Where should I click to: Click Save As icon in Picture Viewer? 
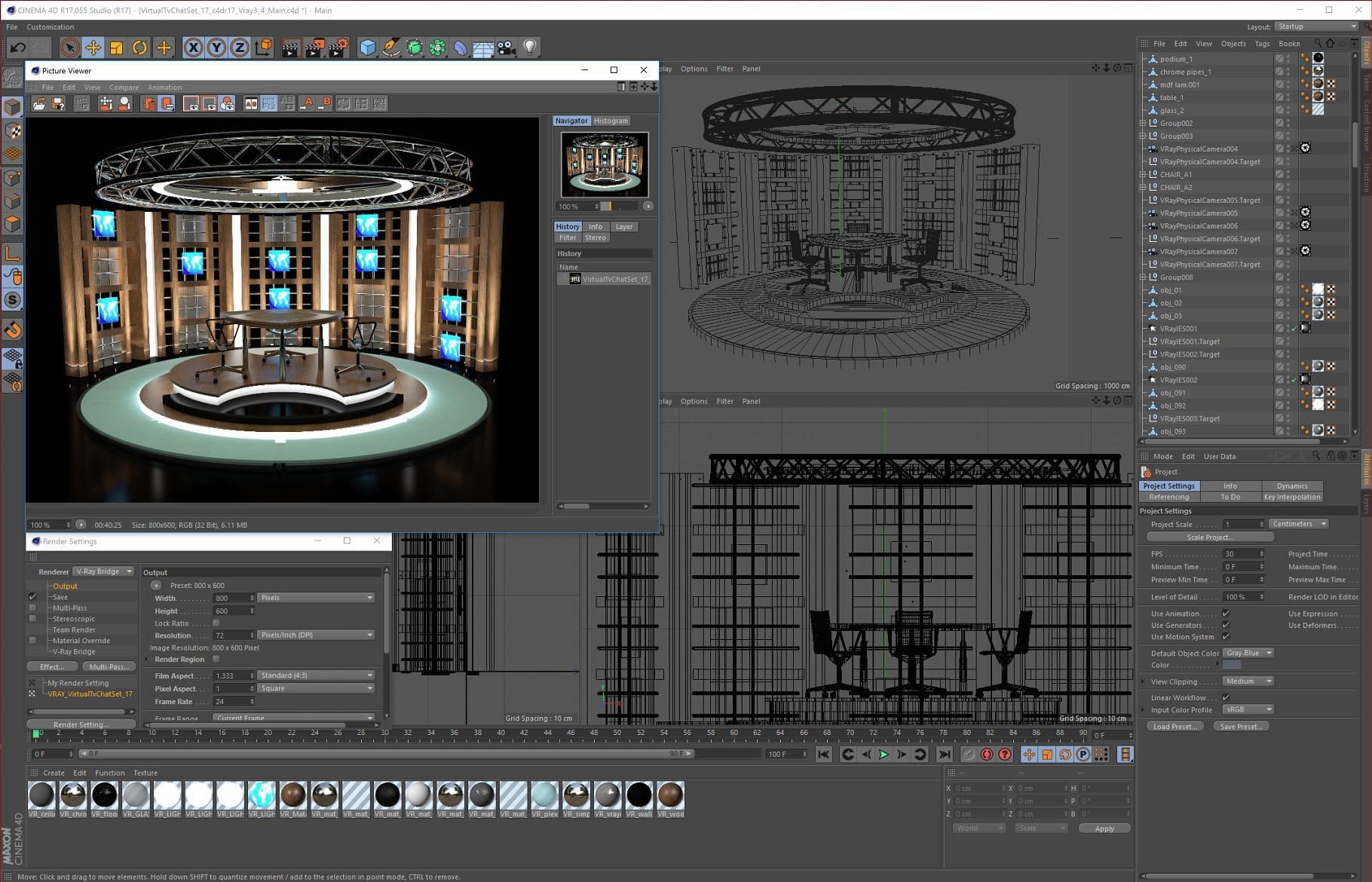58,104
